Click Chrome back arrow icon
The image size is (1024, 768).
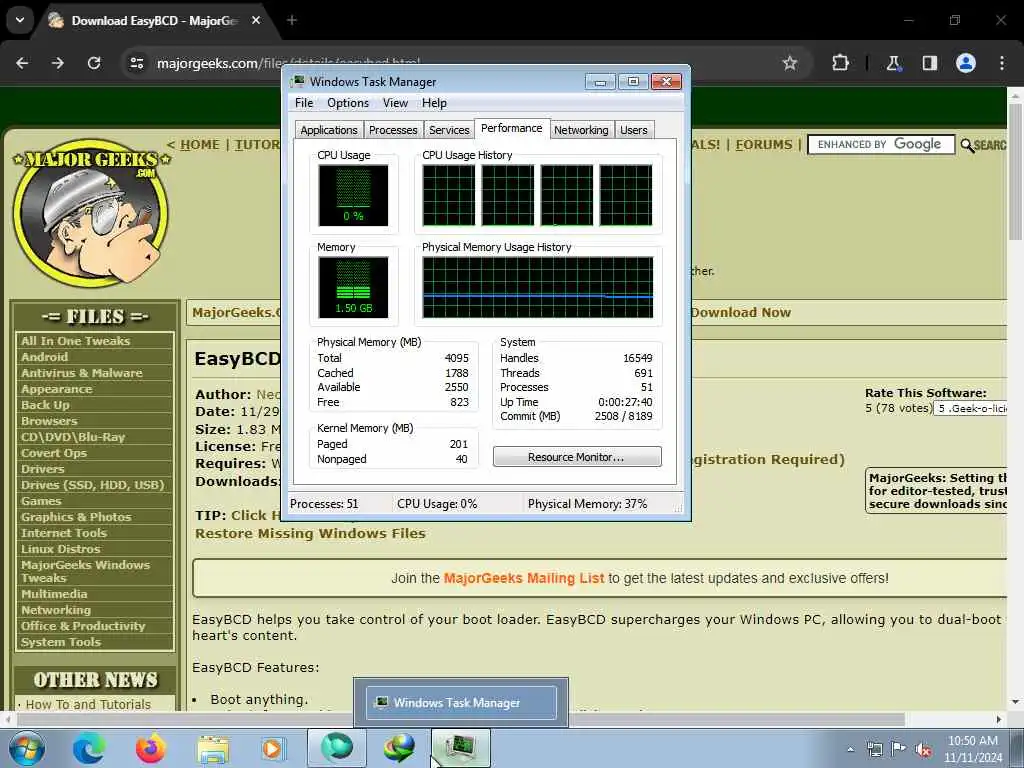(x=22, y=63)
